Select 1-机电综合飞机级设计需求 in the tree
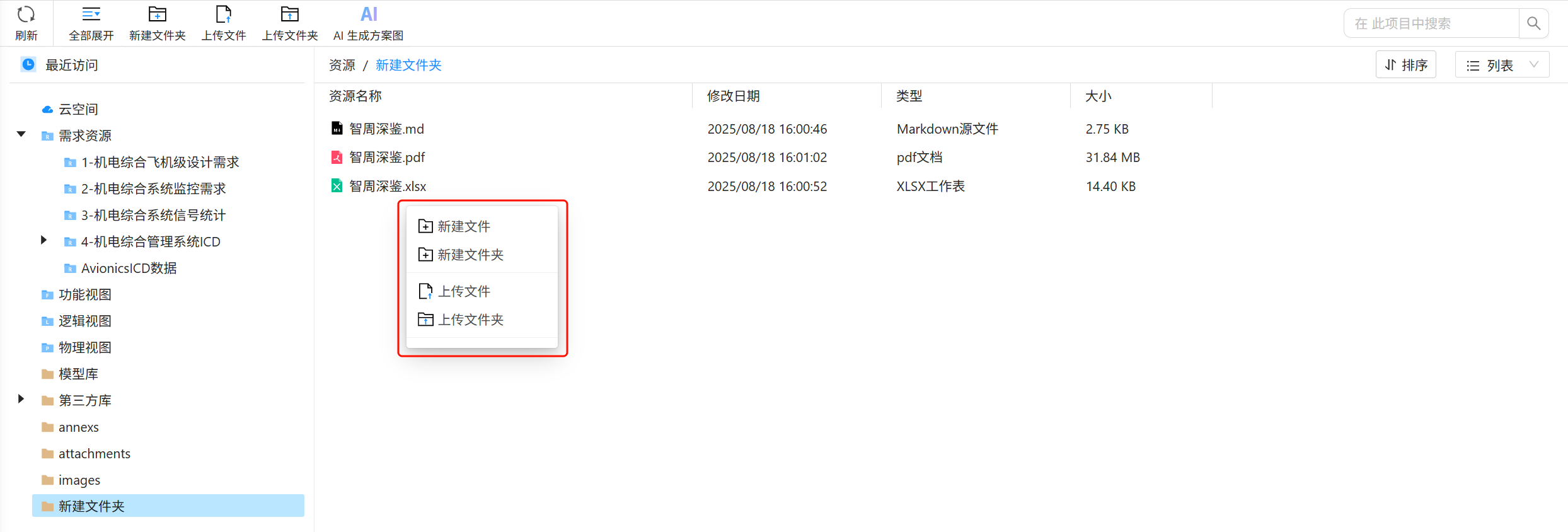The width and height of the screenshot is (1568, 532). [160, 163]
